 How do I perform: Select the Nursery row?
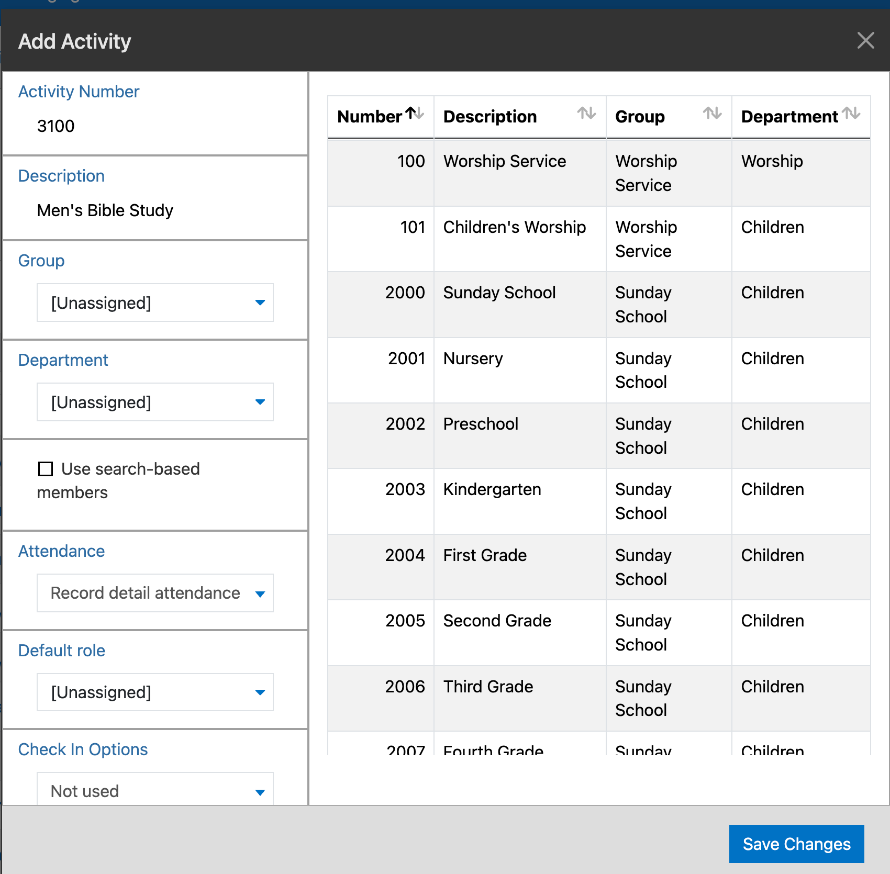(x=599, y=370)
